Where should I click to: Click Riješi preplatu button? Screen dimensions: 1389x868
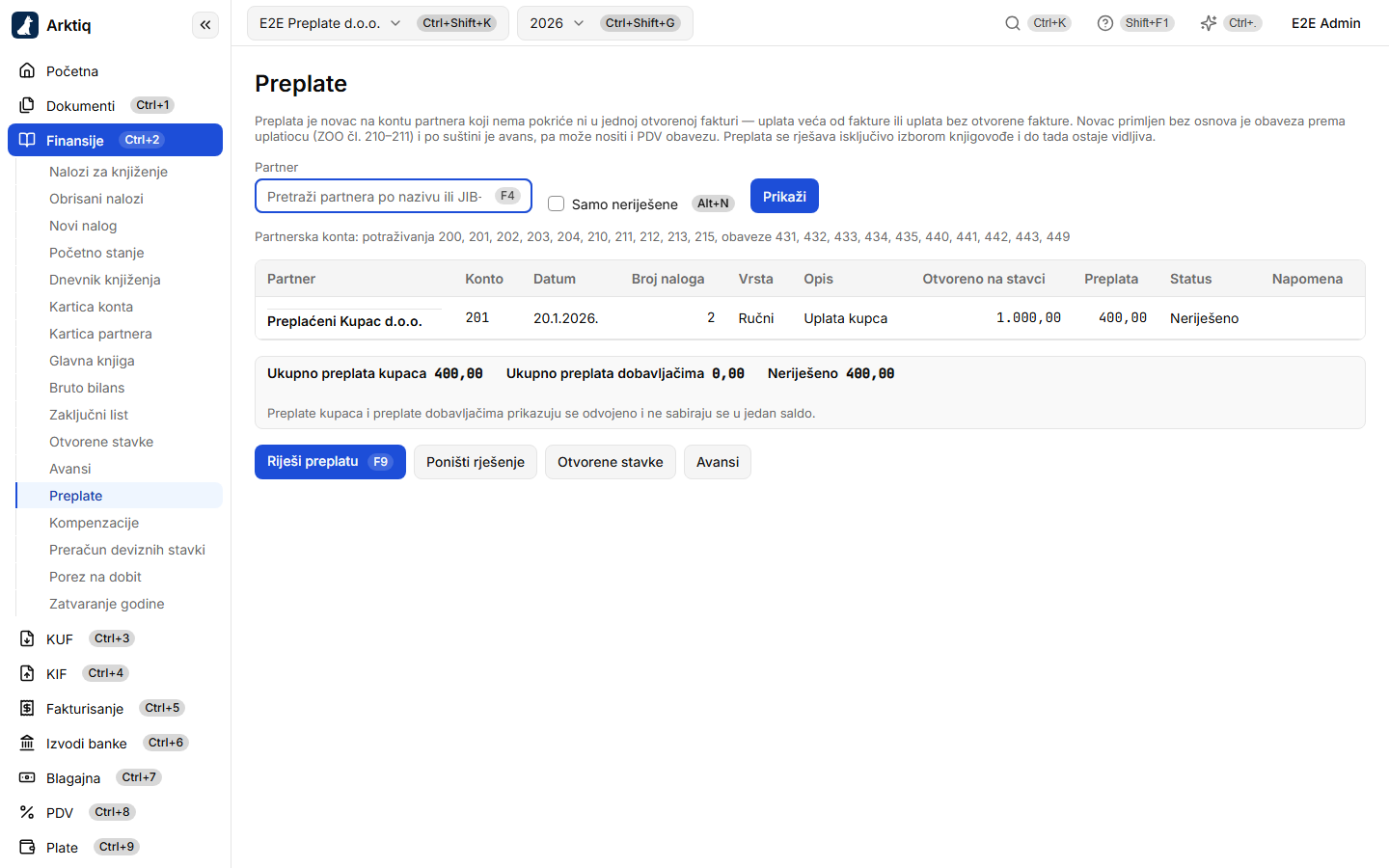click(330, 462)
